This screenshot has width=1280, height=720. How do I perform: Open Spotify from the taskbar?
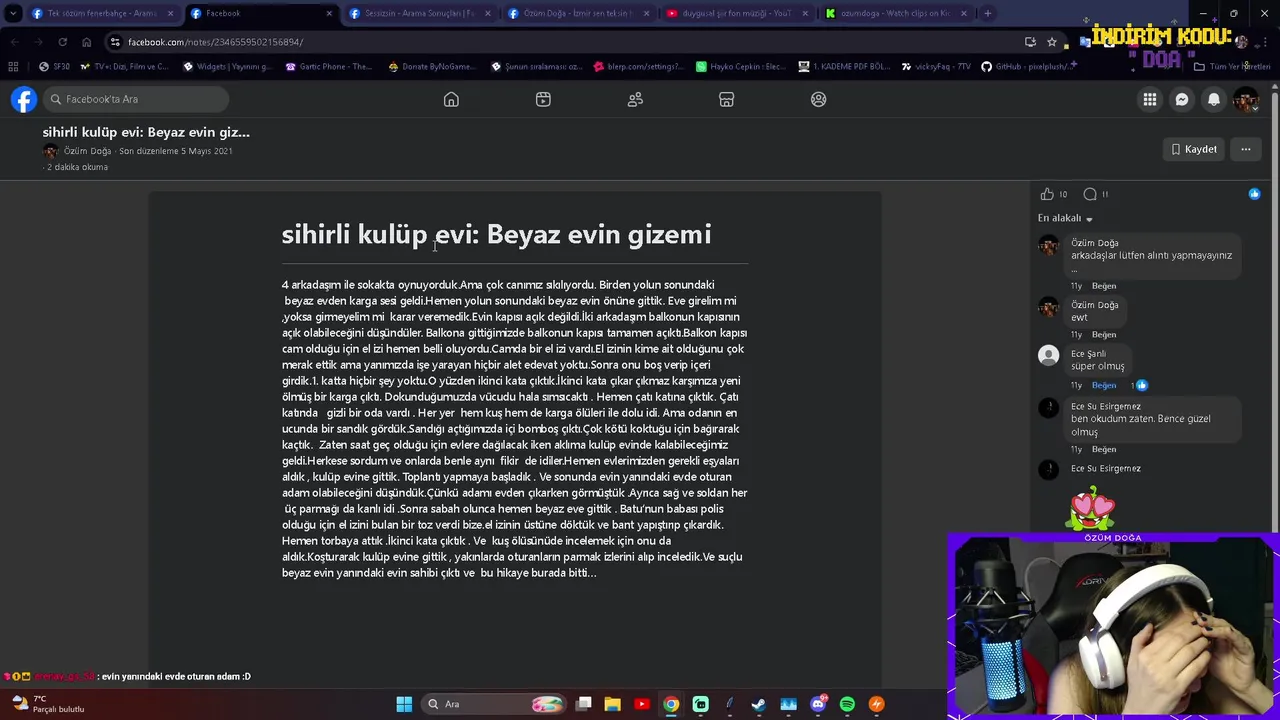847,704
